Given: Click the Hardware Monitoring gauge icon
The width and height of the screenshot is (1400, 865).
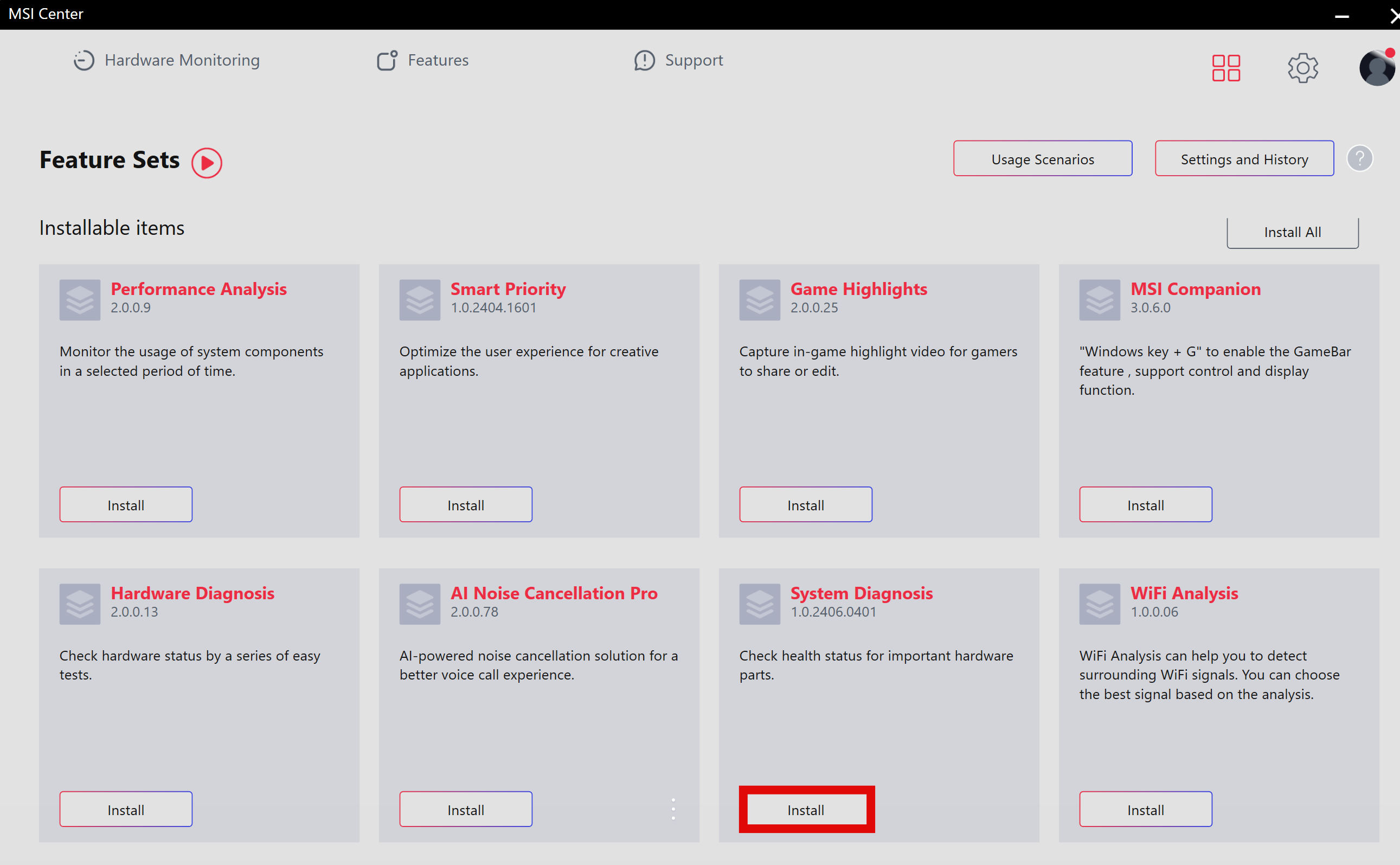Looking at the screenshot, I should (x=84, y=60).
